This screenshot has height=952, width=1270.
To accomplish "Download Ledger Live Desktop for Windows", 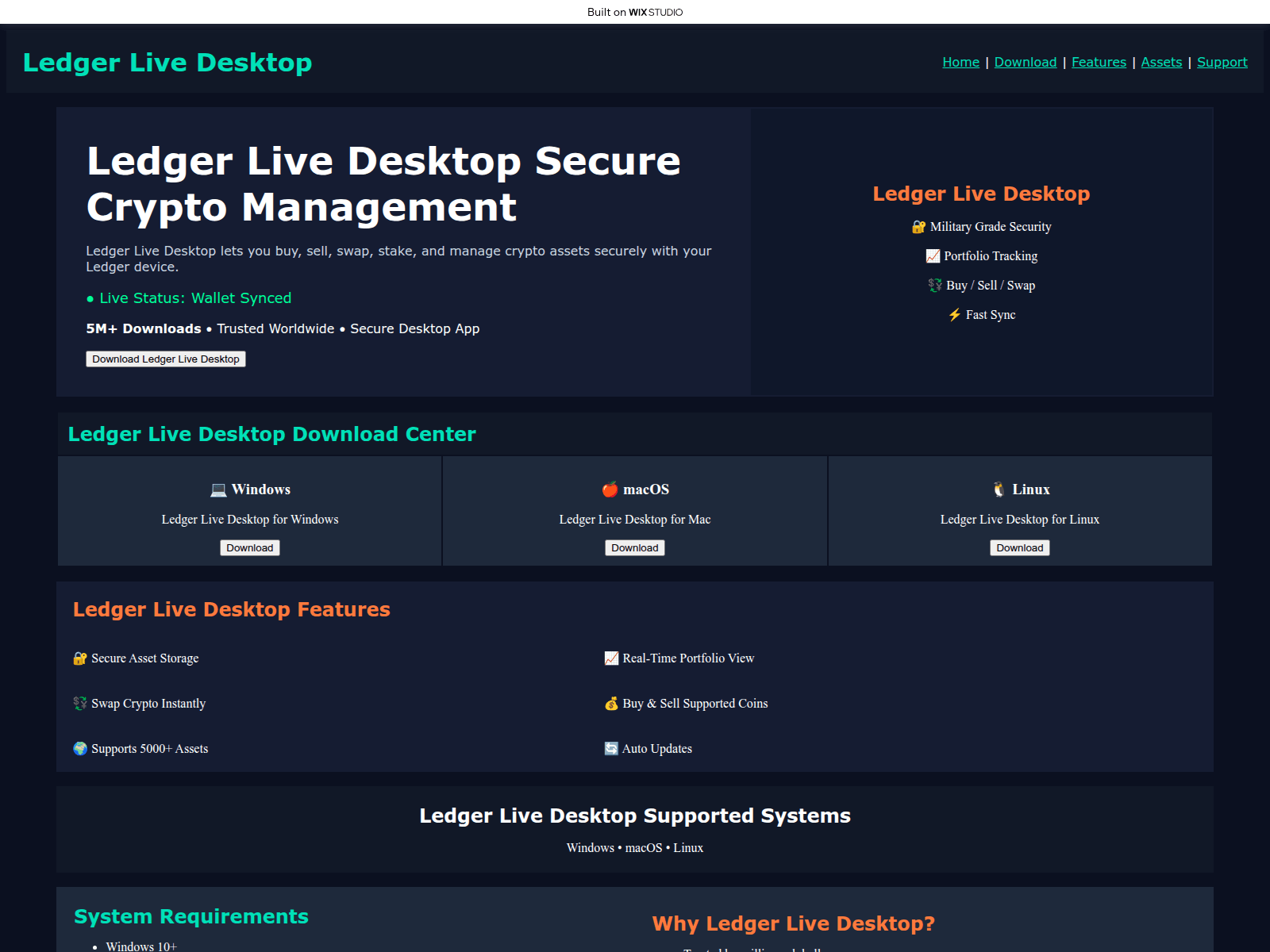I will pyautogui.click(x=250, y=548).
